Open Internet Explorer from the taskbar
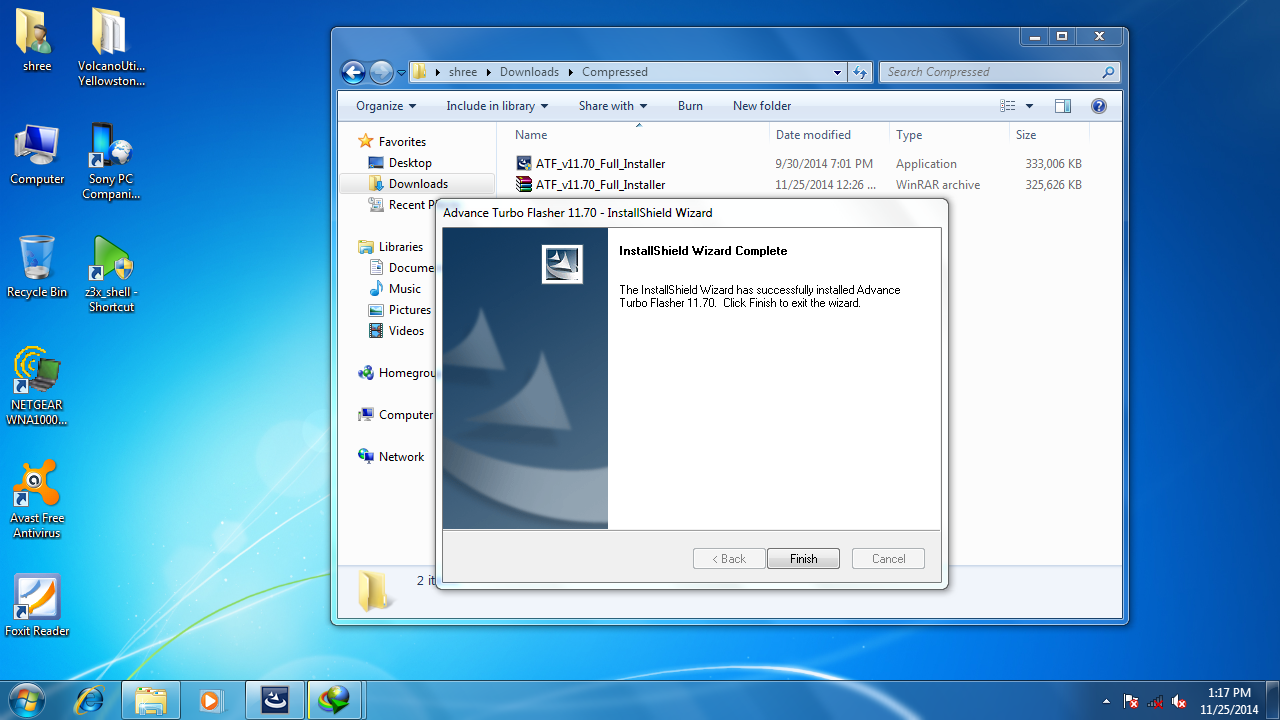 click(x=90, y=700)
